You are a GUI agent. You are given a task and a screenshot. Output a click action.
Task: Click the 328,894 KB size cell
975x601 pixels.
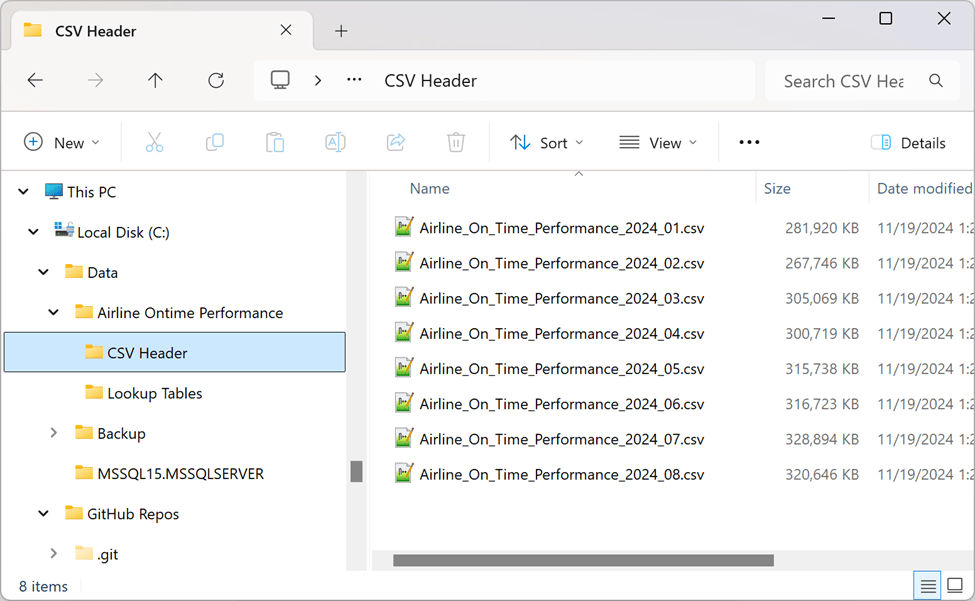[x=821, y=439]
